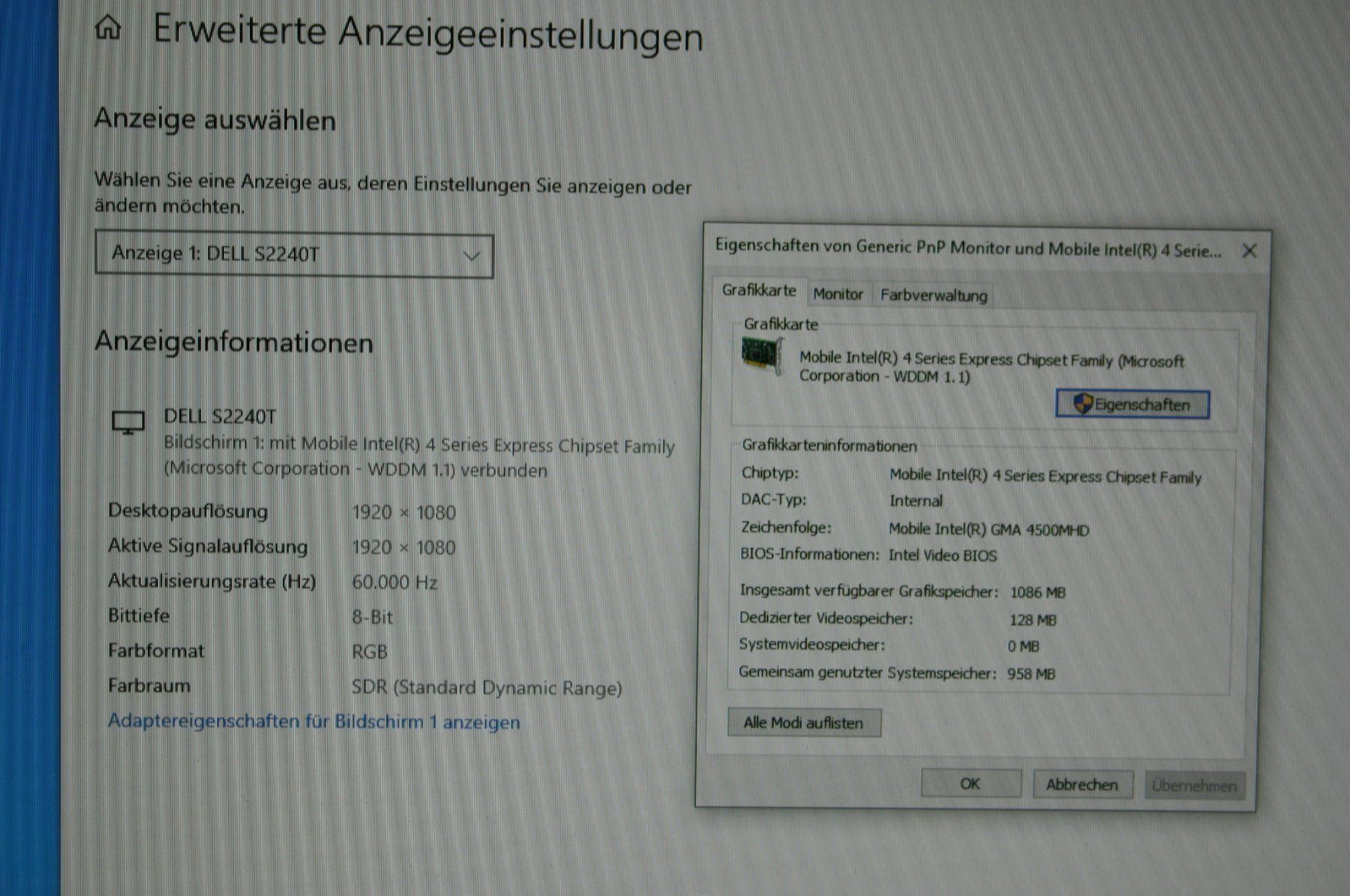This screenshot has width=1350, height=896.
Task: Click Abbrechen to cancel the dialog
Action: pos(1082,784)
